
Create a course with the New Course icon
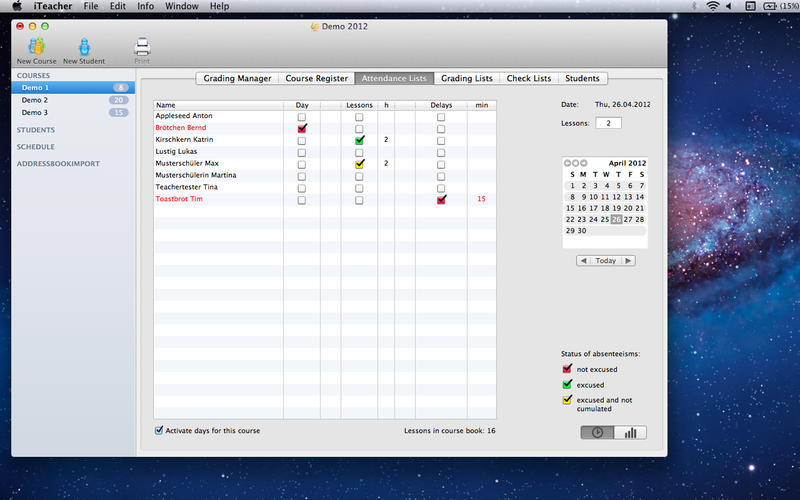[x=36, y=51]
